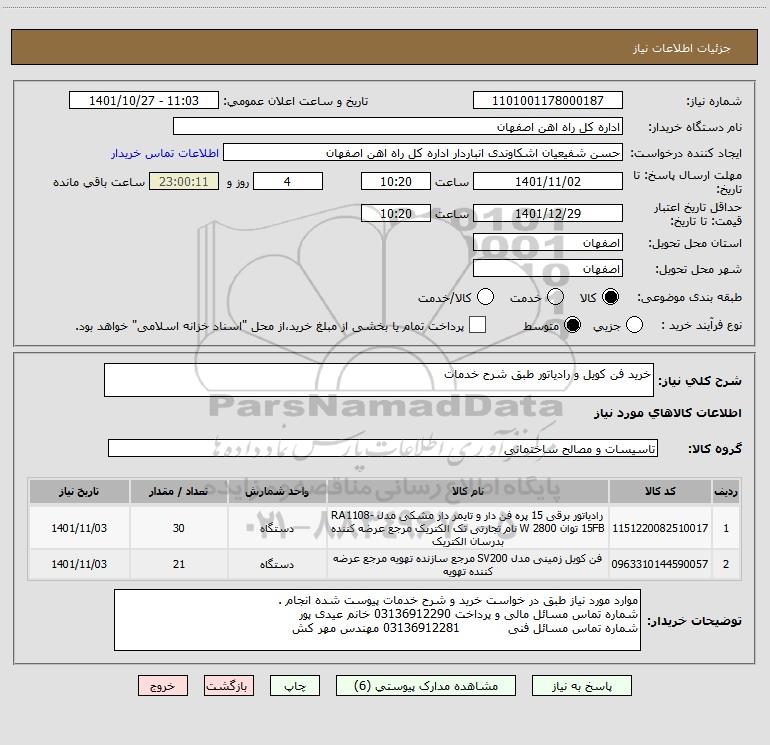
Task: Click the خروج exit button
Action: click(x=163, y=686)
